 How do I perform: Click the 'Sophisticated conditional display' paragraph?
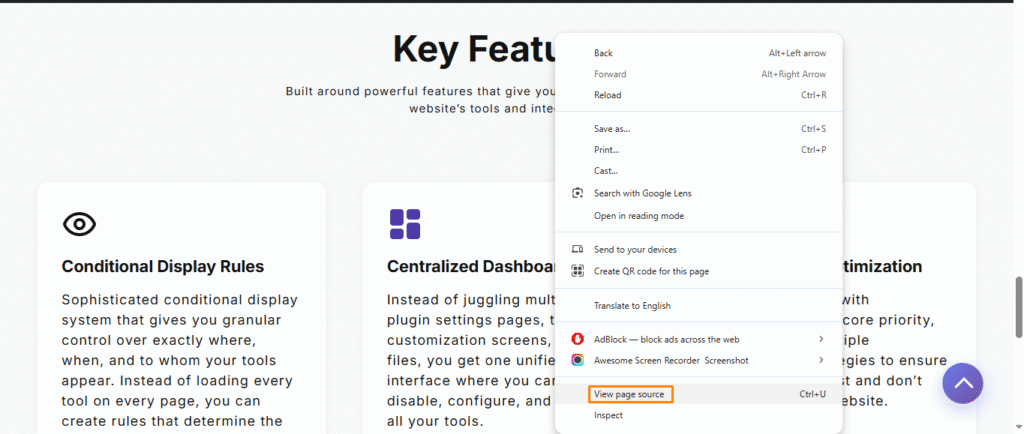coord(180,360)
